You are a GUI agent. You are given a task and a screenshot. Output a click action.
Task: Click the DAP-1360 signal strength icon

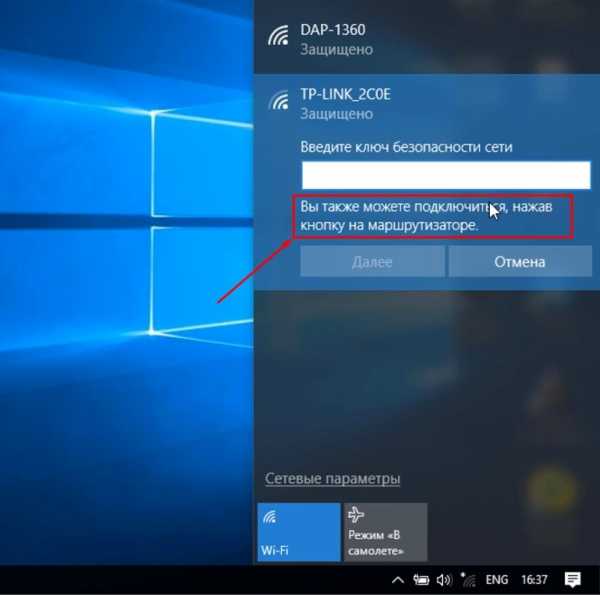click(x=278, y=36)
